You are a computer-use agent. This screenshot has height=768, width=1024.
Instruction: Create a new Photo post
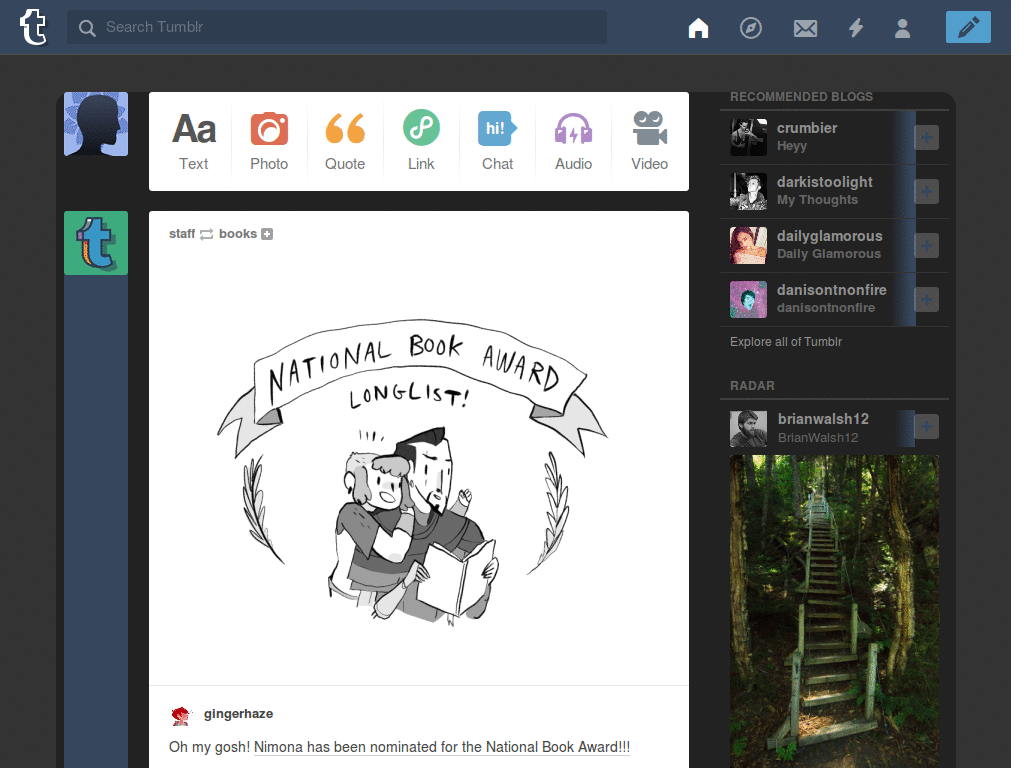[269, 142]
